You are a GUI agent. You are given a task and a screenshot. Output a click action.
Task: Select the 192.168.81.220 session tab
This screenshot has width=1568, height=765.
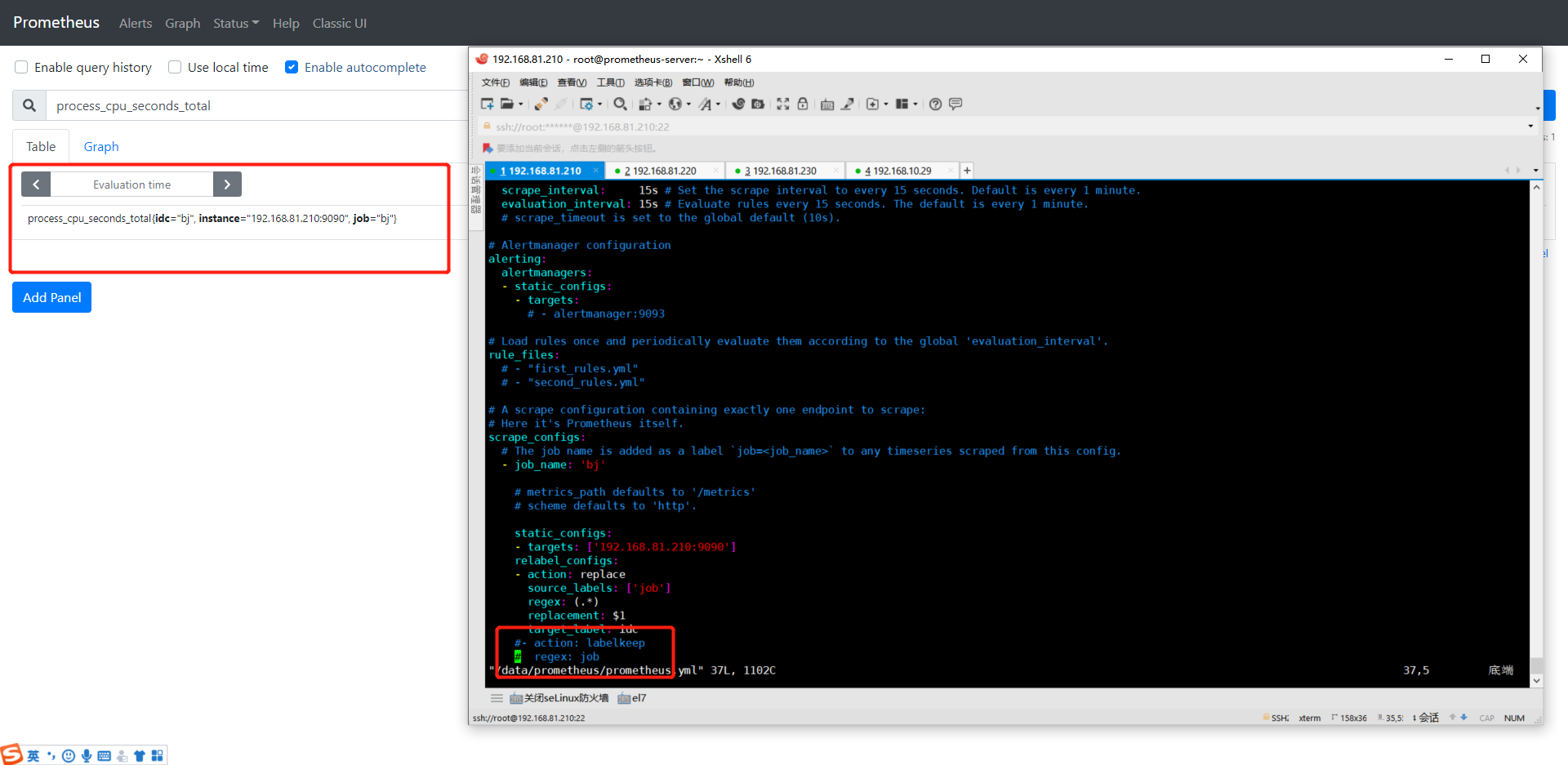(x=663, y=170)
